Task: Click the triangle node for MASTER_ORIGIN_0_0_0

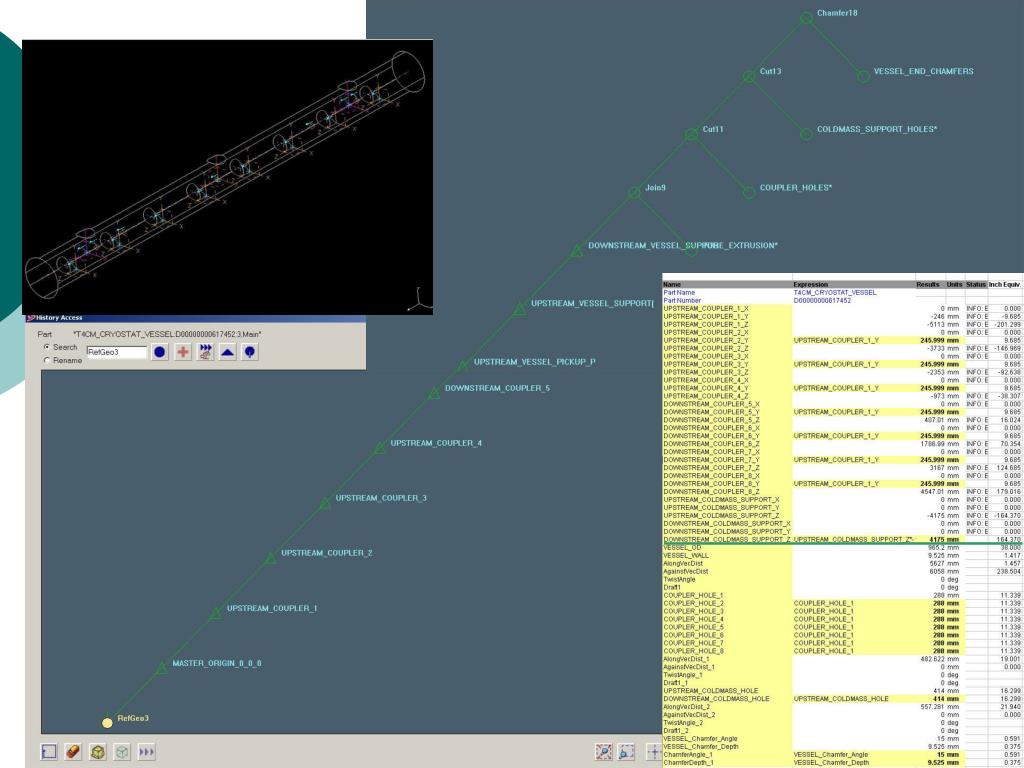Action: click(x=161, y=668)
